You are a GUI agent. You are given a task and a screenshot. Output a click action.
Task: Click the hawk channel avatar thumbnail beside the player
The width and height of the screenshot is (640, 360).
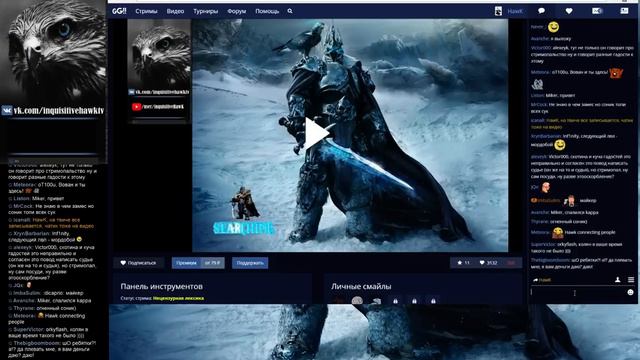pos(159,53)
